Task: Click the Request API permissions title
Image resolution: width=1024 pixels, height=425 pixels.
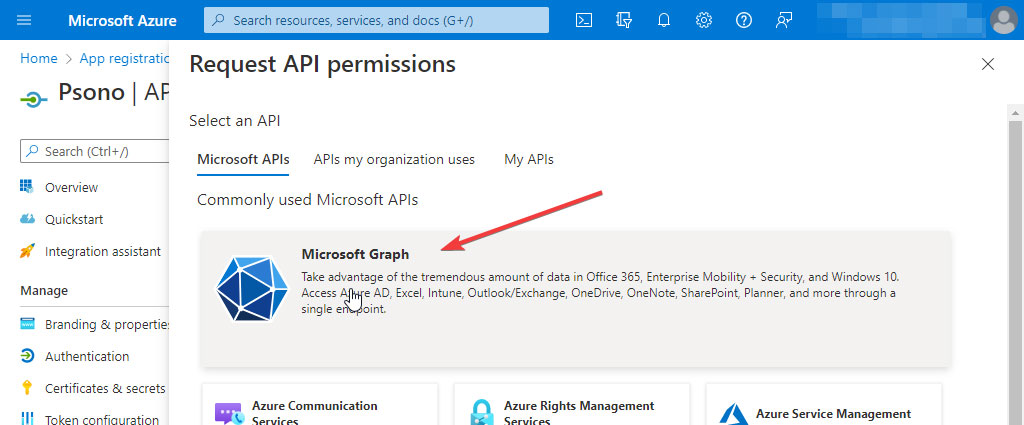Action: click(x=322, y=64)
